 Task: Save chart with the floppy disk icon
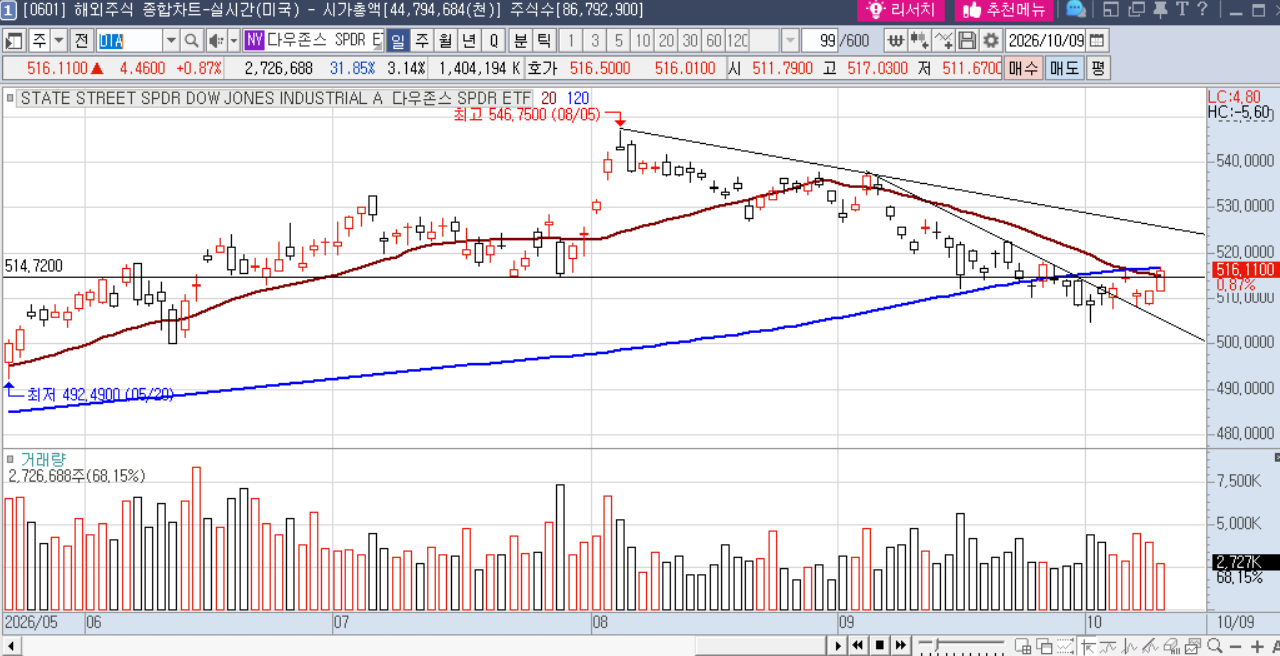coord(967,41)
